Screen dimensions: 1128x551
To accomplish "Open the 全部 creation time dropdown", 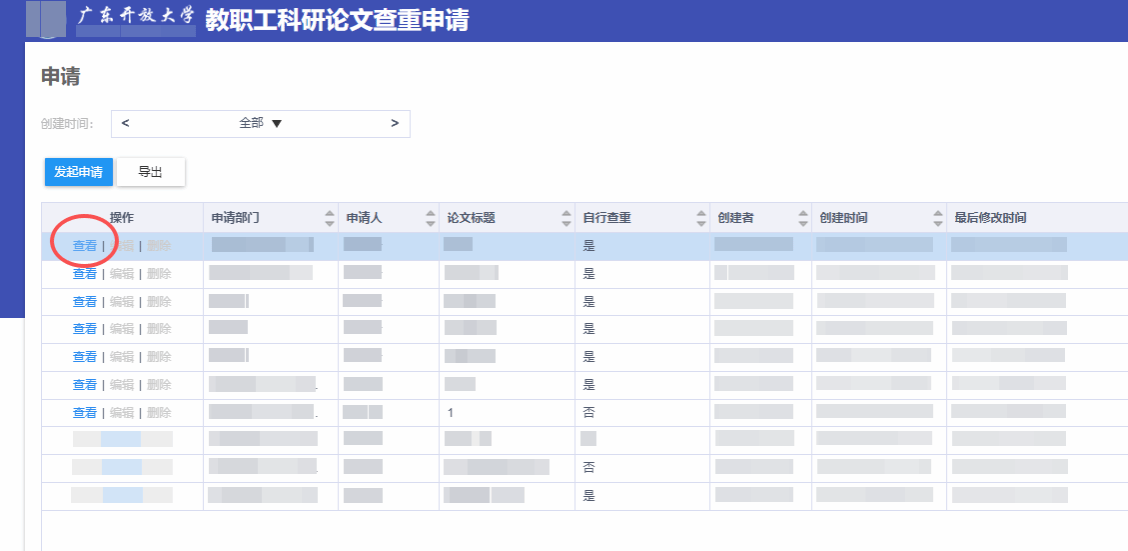I will click(x=260, y=123).
